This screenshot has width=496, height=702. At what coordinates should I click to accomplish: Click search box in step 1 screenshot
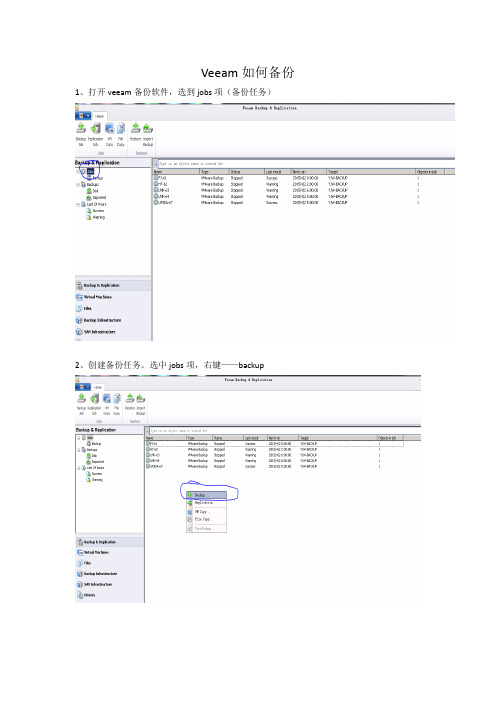304,164
